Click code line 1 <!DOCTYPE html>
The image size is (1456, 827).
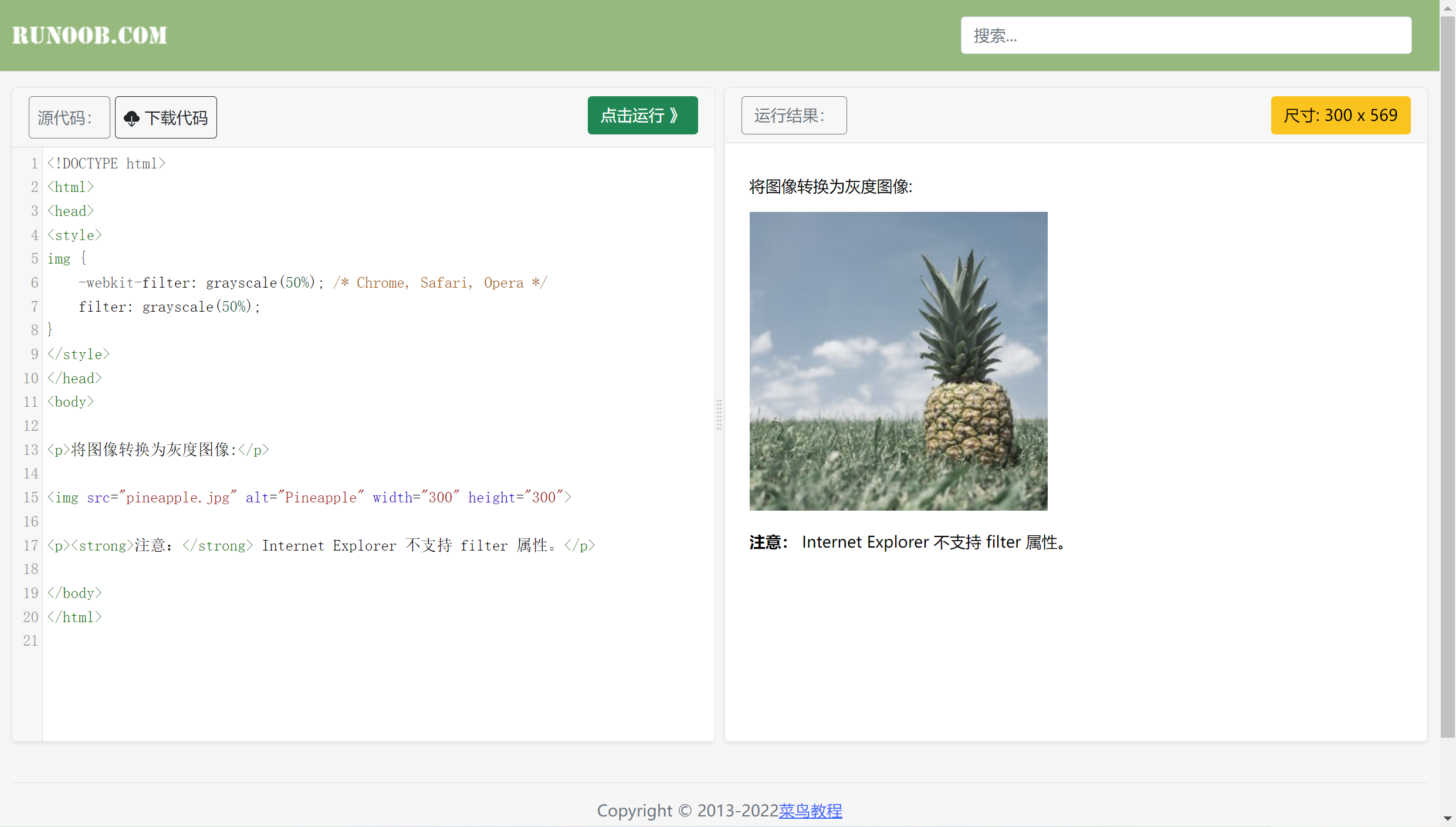[x=106, y=163]
